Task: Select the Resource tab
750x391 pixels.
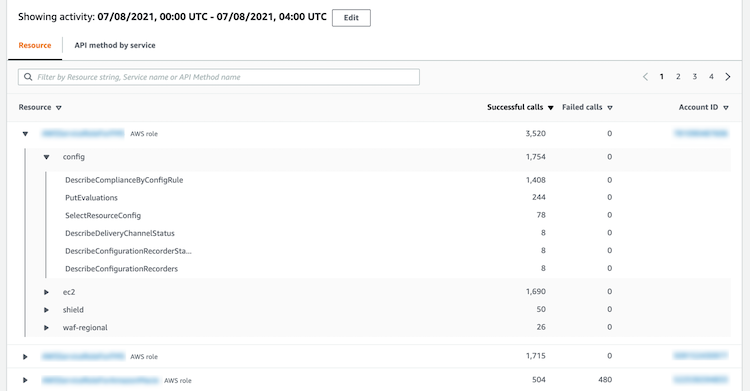Action: 35,45
